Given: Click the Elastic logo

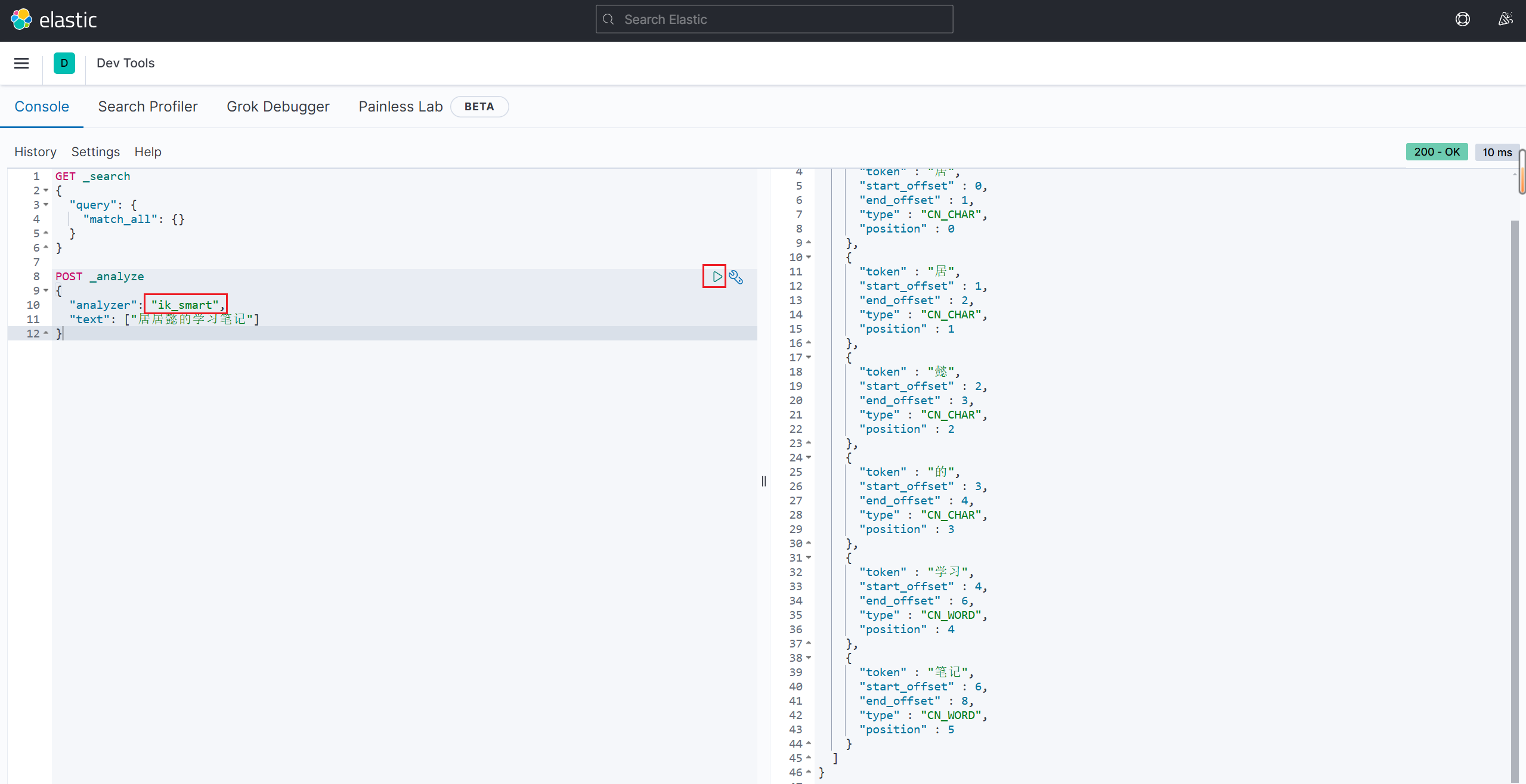Looking at the screenshot, I should tap(54, 20).
